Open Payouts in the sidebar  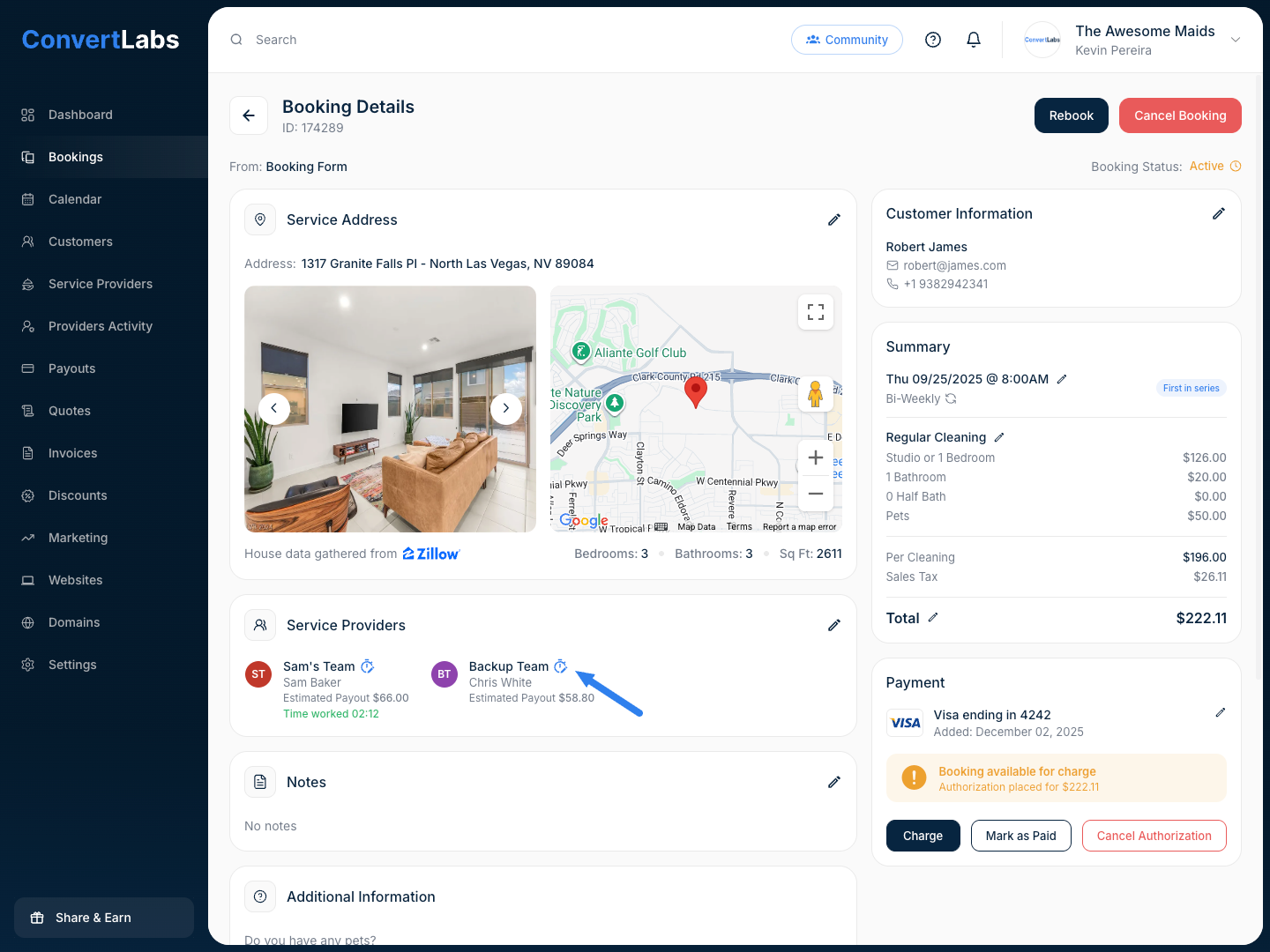pyautogui.click(x=104, y=368)
